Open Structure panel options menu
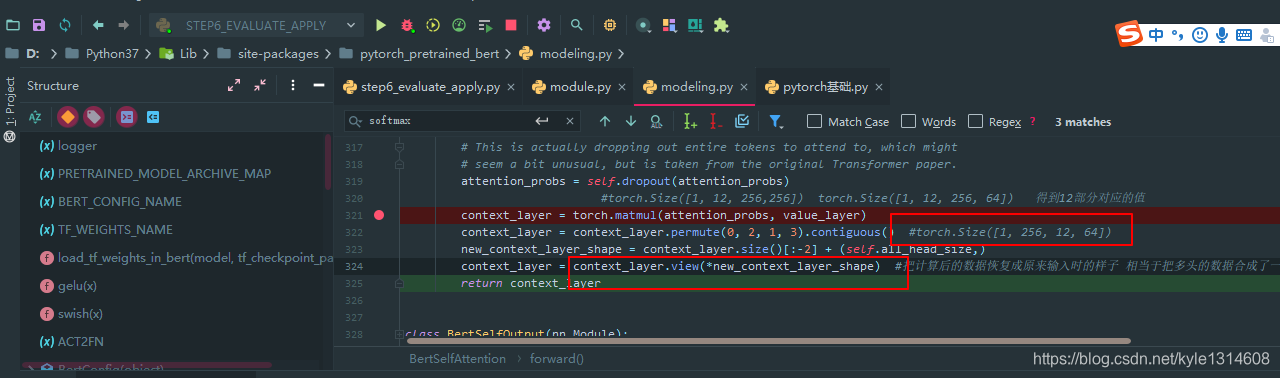This screenshot has height=378, width=1280. pyautogui.click(x=293, y=86)
